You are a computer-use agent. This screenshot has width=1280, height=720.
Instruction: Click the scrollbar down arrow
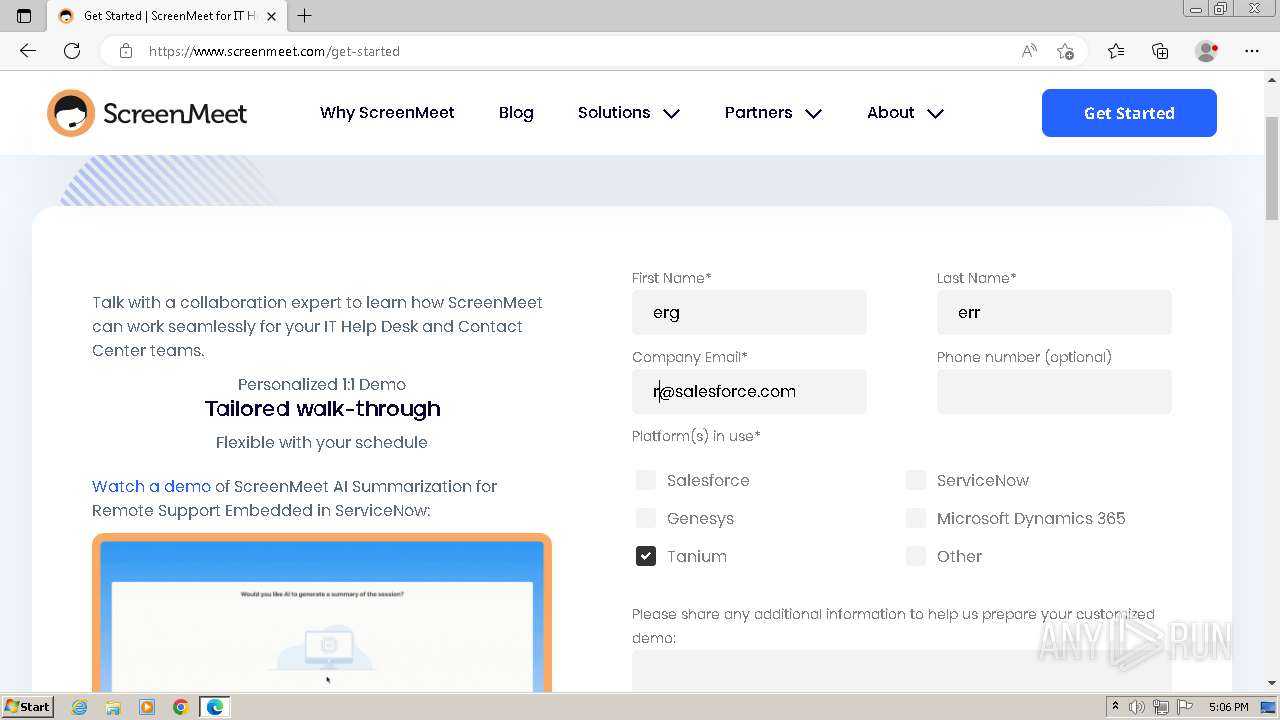pos(1272,683)
